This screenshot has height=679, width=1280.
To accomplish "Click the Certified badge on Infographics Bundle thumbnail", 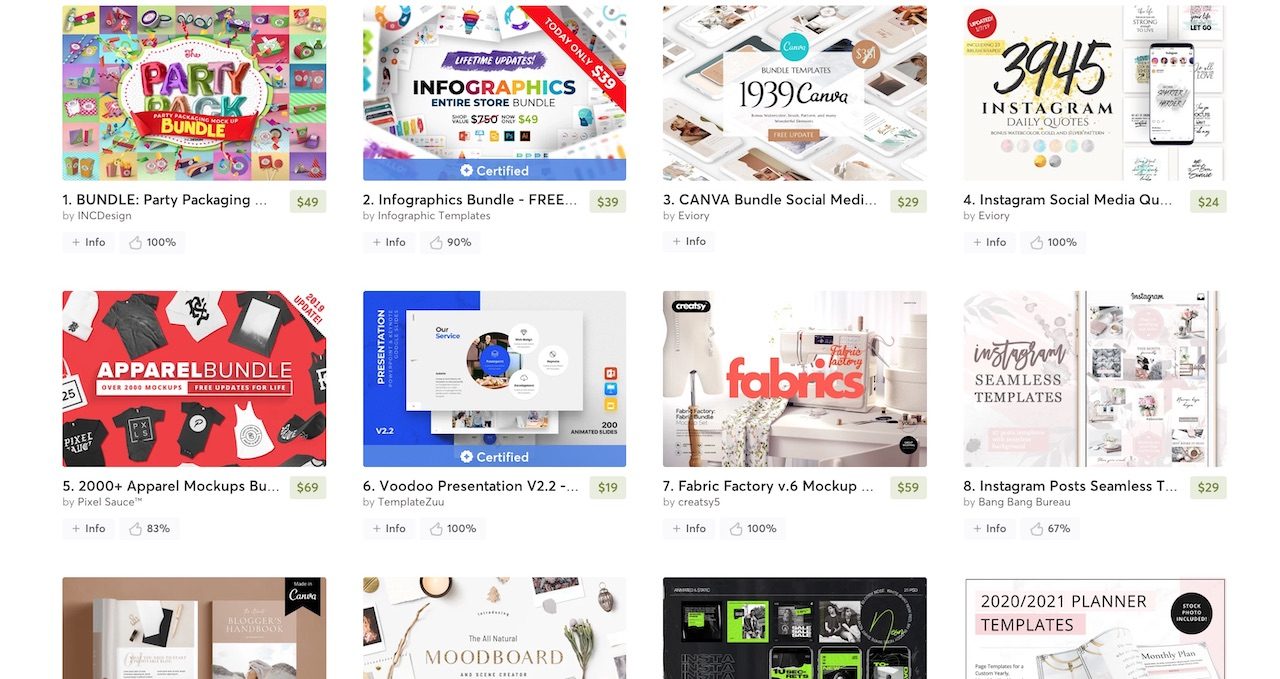I will click(494, 170).
